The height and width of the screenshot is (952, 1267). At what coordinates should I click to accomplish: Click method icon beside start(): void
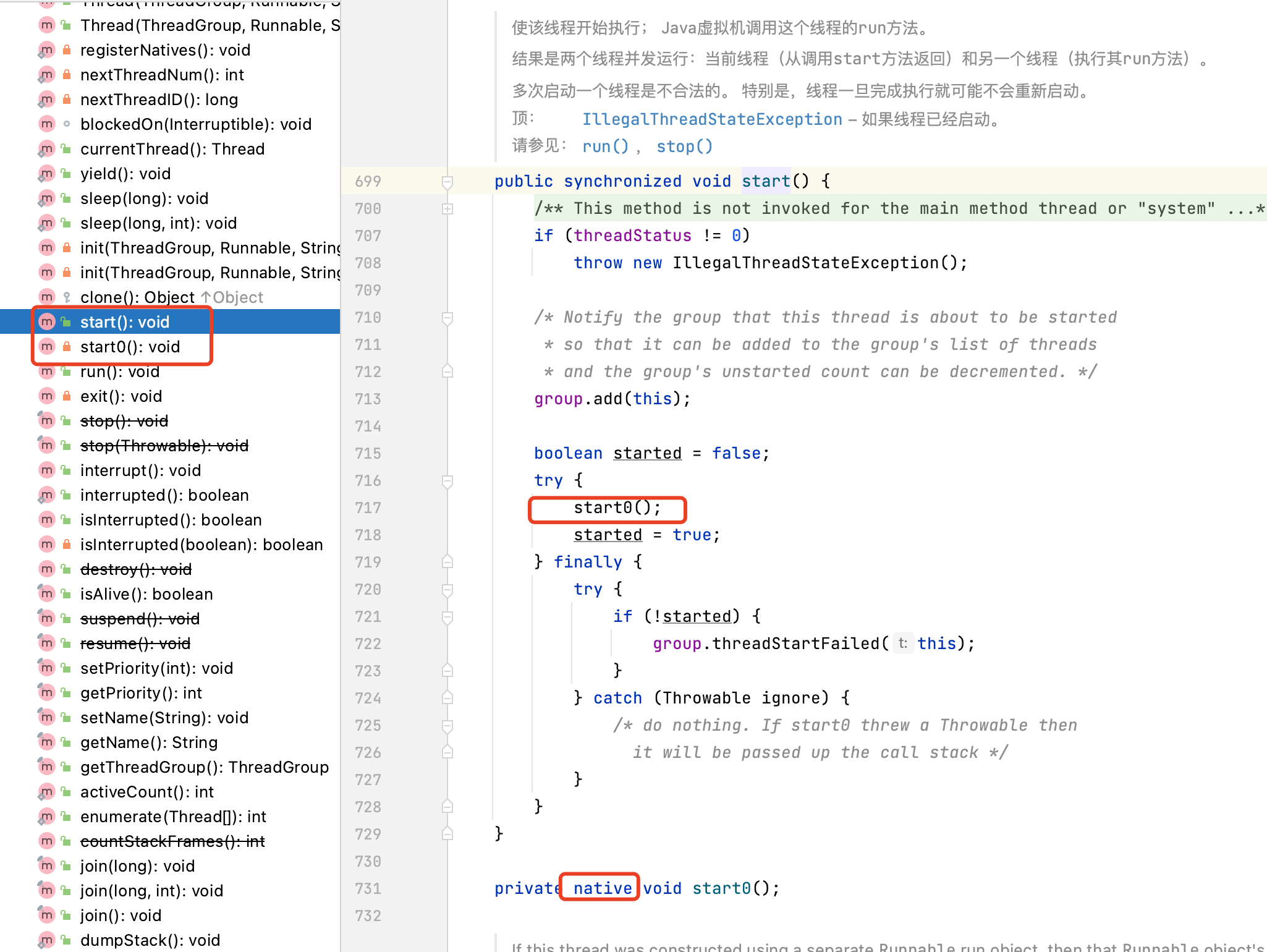pyautogui.click(x=47, y=322)
